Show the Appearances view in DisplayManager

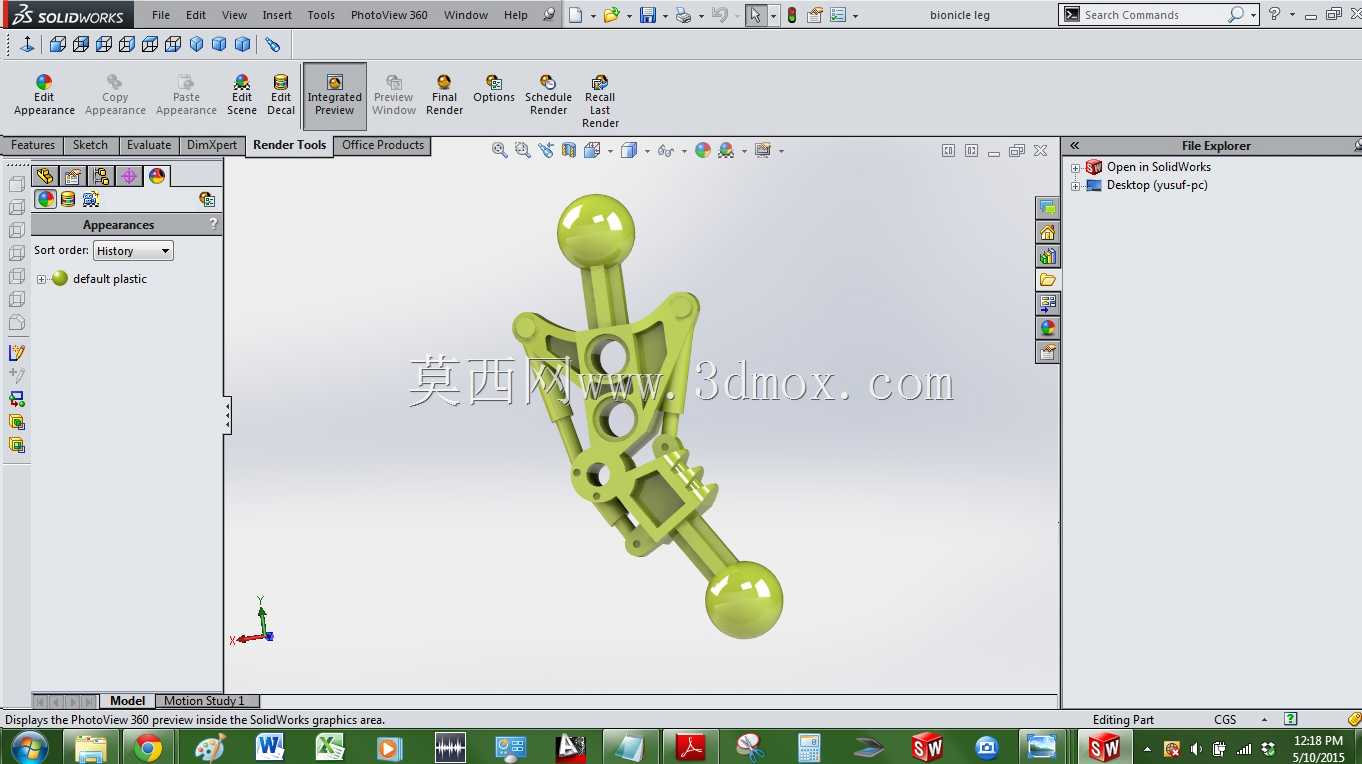[x=46, y=199]
